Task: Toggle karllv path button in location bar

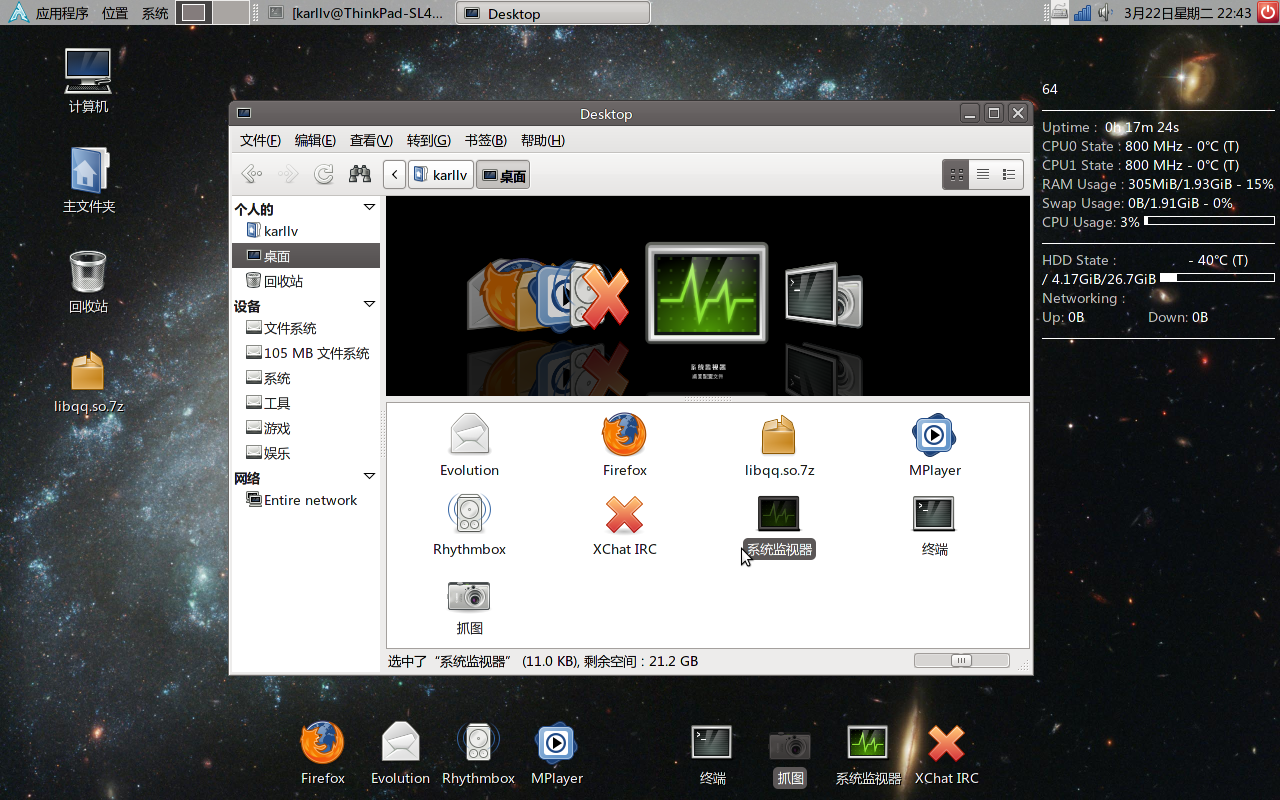Action: coord(440,175)
